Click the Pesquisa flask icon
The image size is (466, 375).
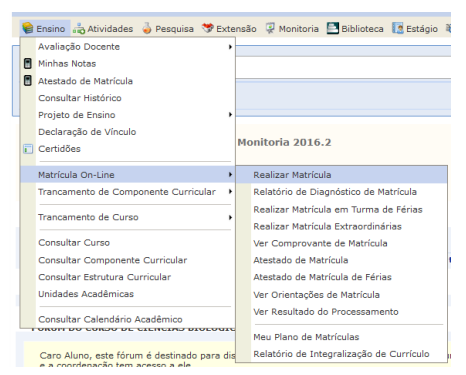click(x=147, y=28)
